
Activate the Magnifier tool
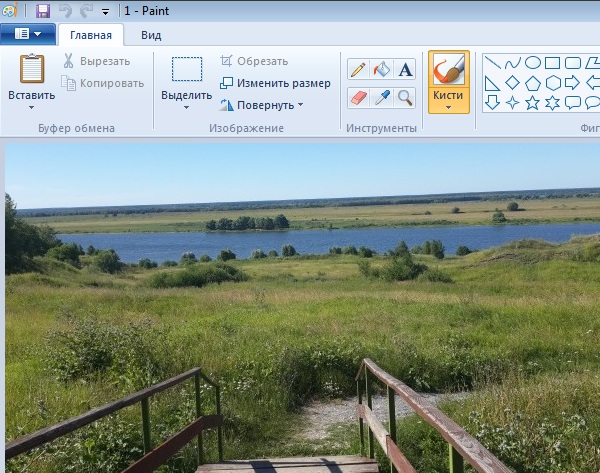tap(405, 97)
